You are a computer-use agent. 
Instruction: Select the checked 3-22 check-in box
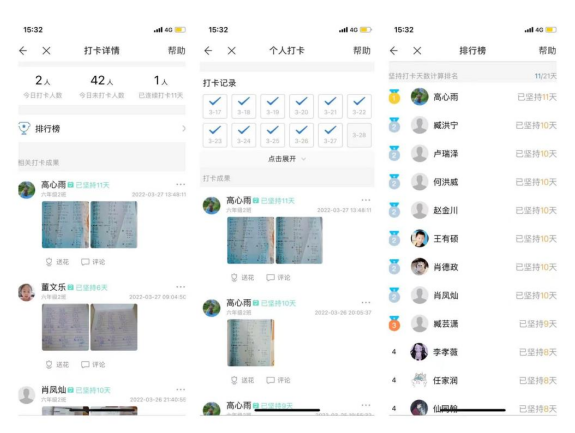tap(359, 106)
